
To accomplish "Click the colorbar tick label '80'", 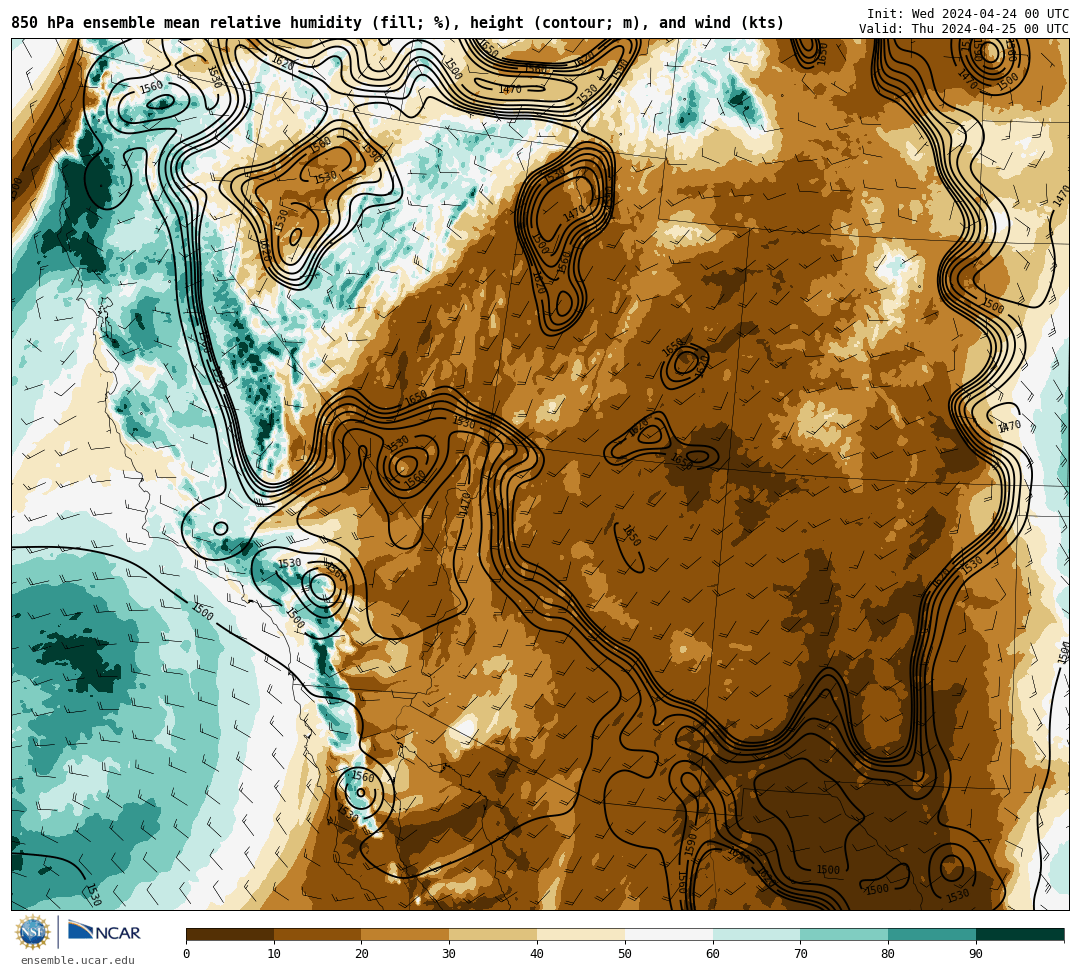I will pos(888,954).
